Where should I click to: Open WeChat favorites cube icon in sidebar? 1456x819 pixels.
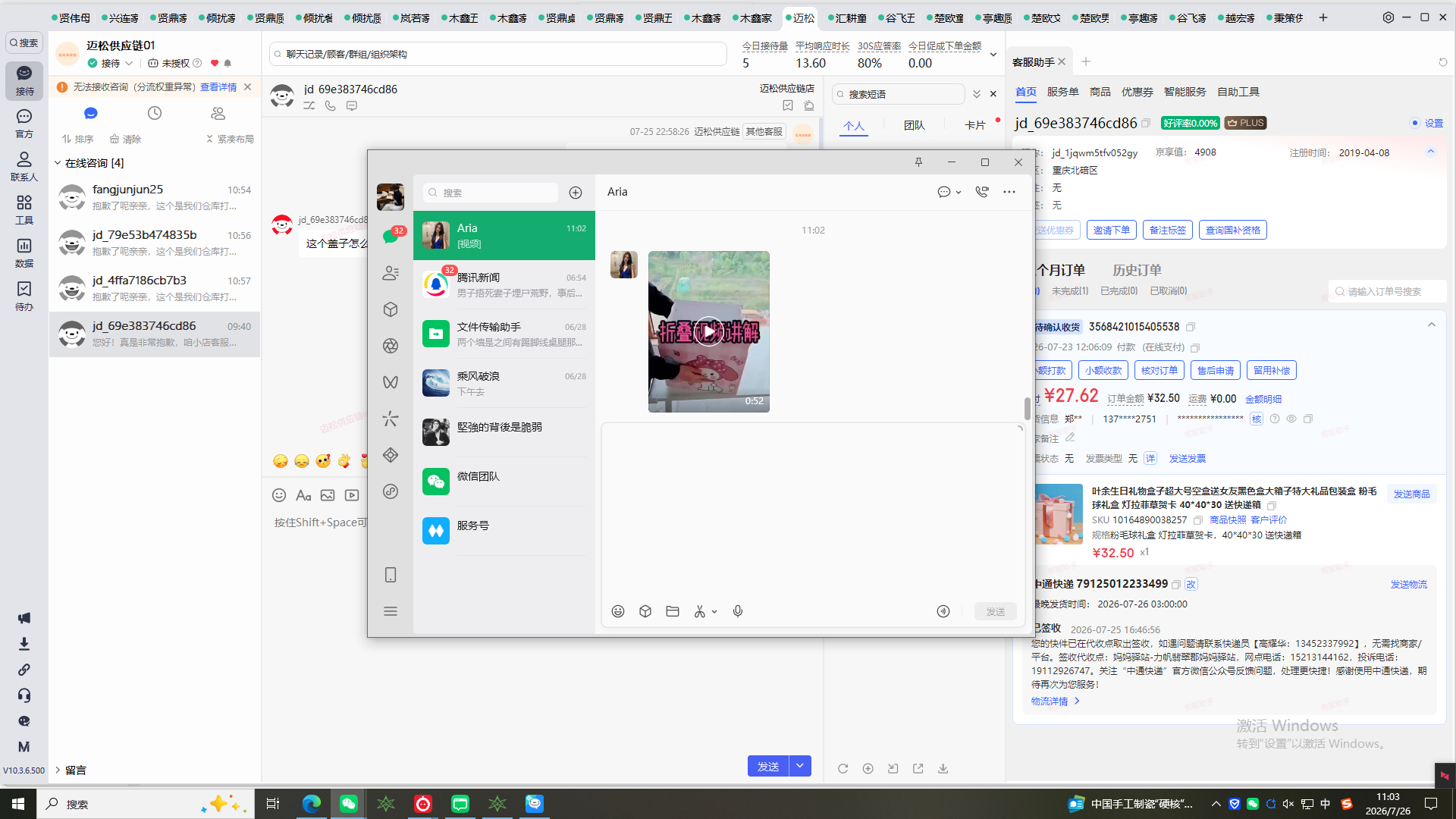tap(391, 309)
